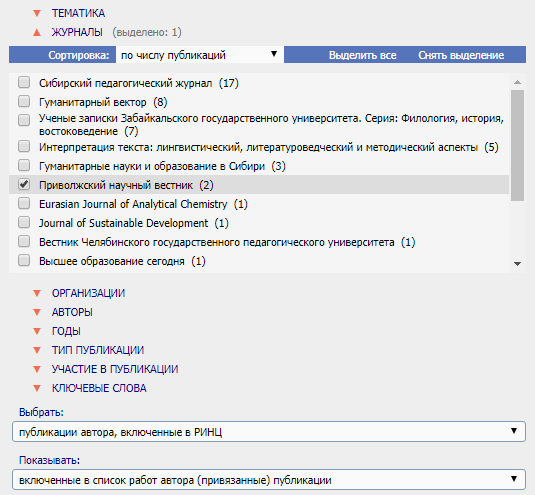Image resolution: width=535 pixels, height=495 pixels.
Task: Click the journal list scrollbar down arrow
Action: 518,264
